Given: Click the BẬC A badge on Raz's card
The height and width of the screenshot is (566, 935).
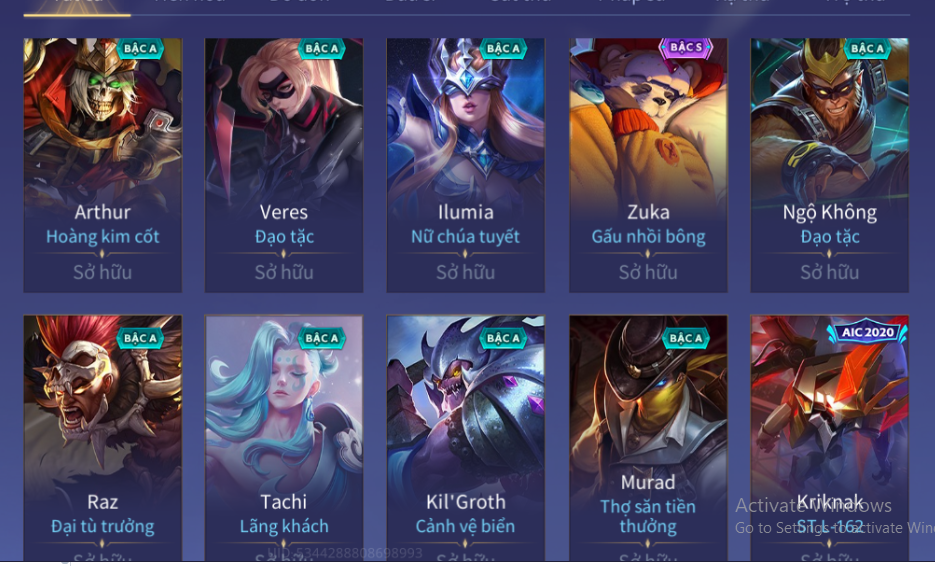Looking at the screenshot, I should [140, 338].
